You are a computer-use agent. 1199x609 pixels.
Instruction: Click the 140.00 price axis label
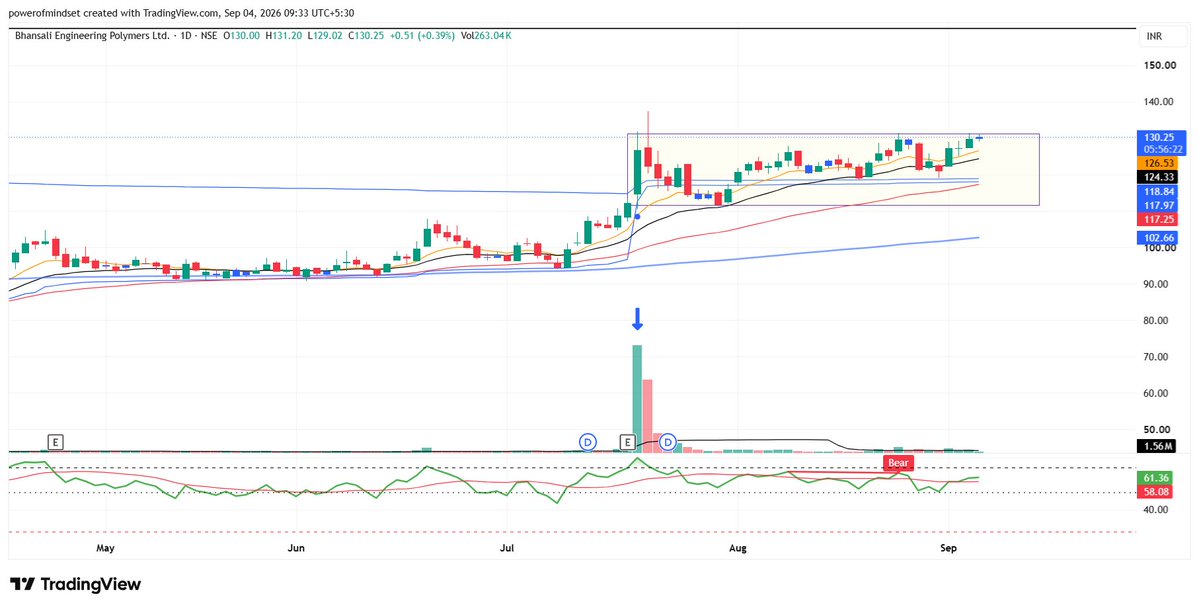1160,102
